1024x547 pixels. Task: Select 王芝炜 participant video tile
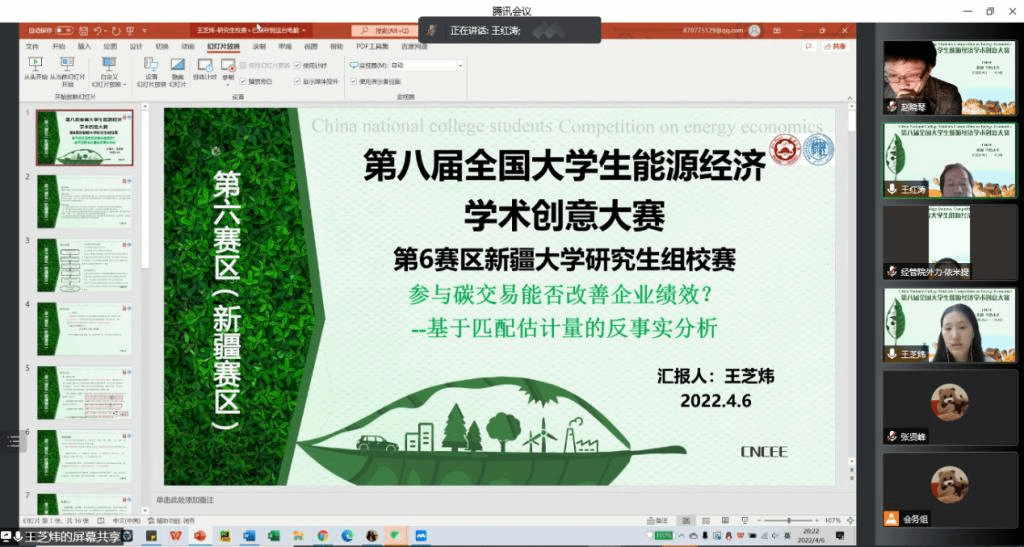coord(950,325)
